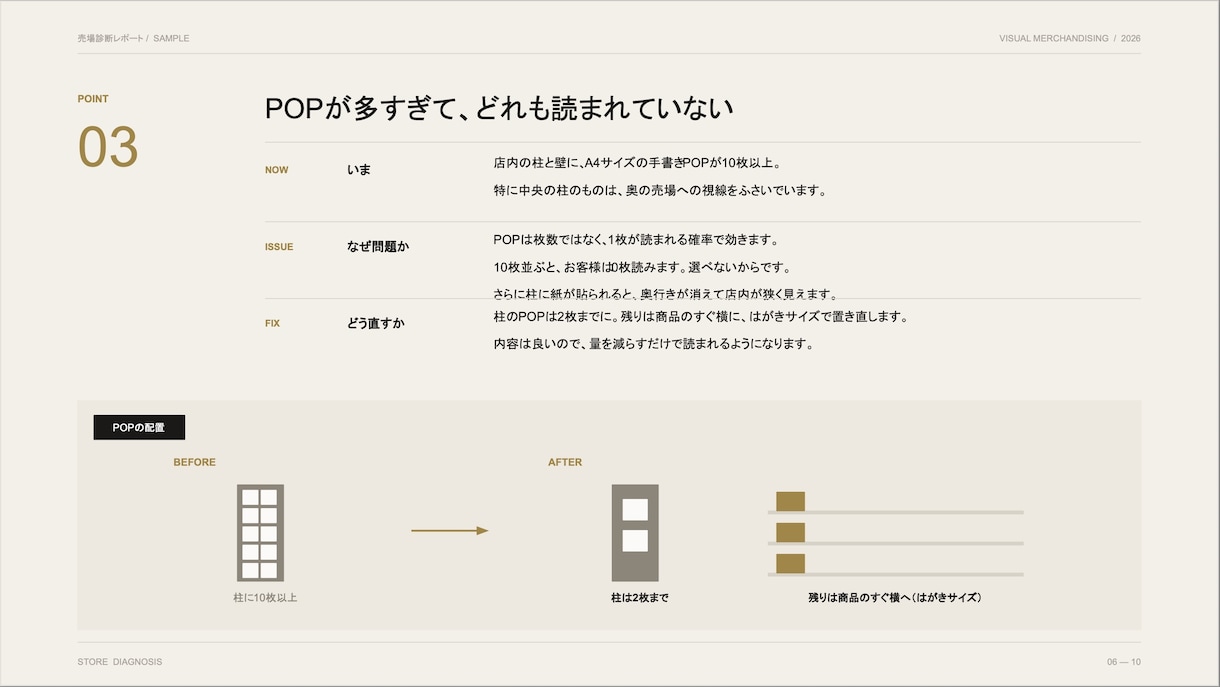Select the AFTER pillar icon with two POPs
The height and width of the screenshot is (687, 1220).
(x=635, y=533)
